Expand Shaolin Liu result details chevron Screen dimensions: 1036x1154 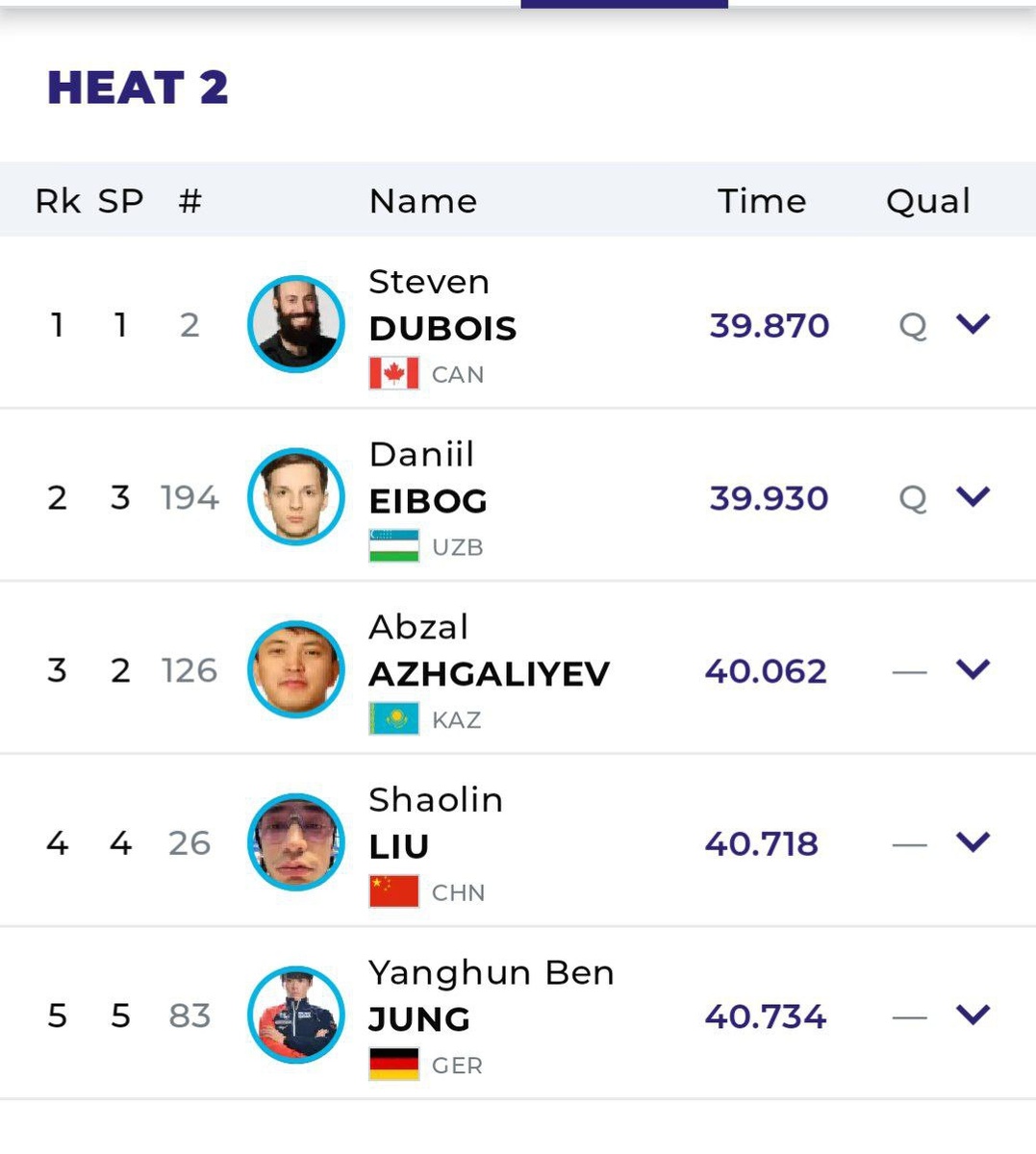tap(973, 842)
